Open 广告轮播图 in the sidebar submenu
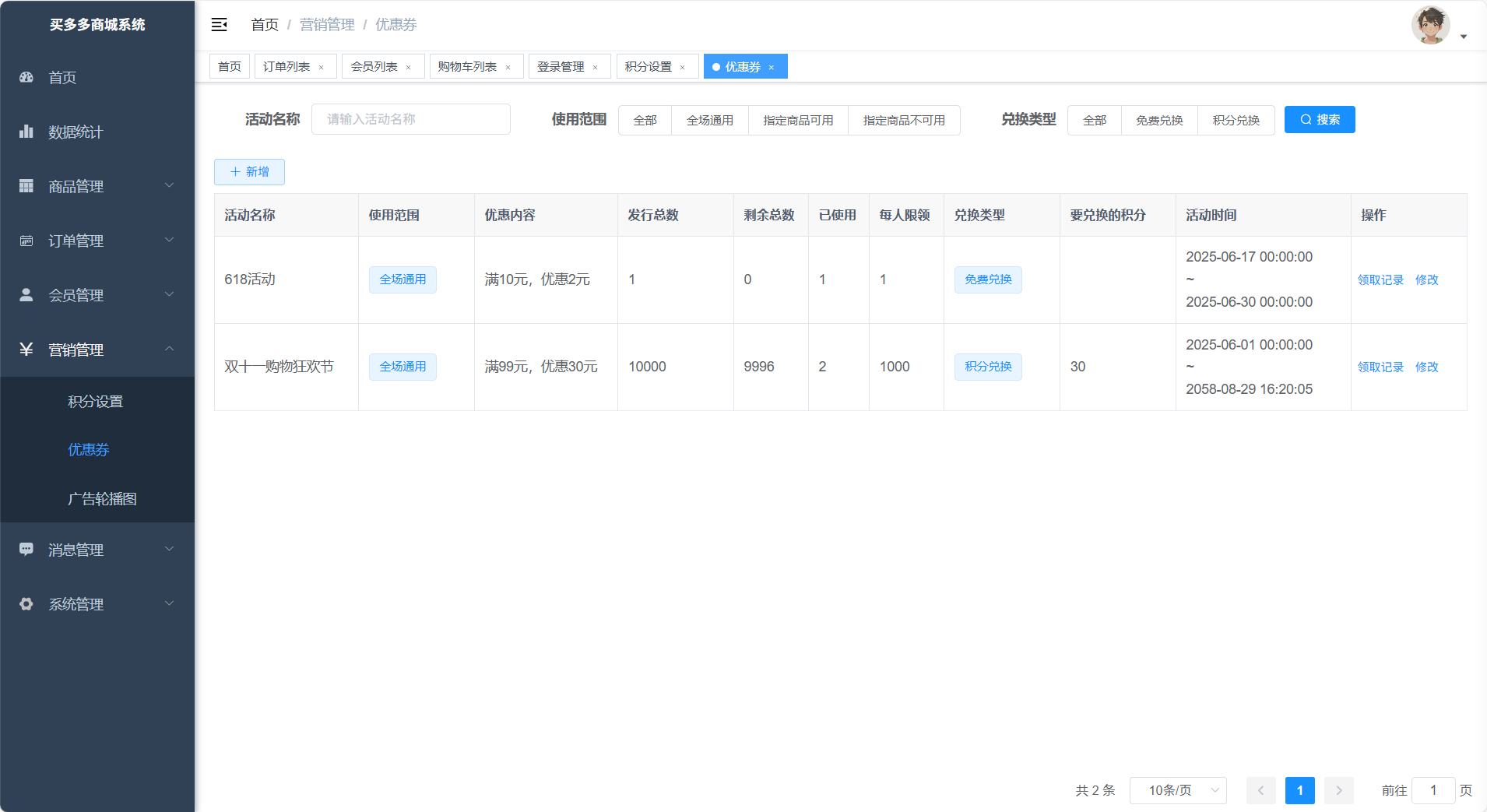Image resolution: width=1487 pixels, height=812 pixels. (102, 499)
